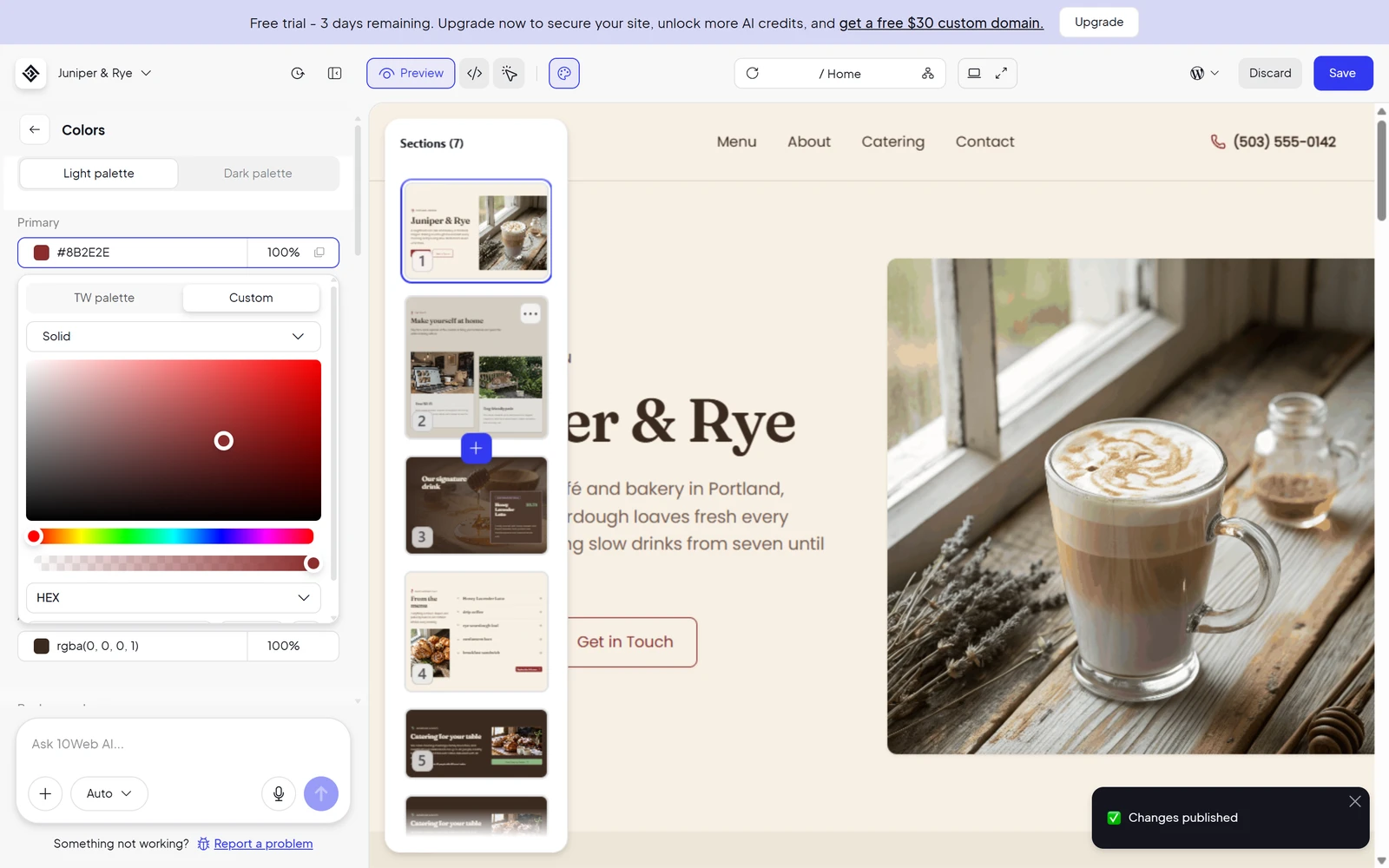Open the code editor icon
Image resolution: width=1389 pixels, height=868 pixels.
pos(474,74)
